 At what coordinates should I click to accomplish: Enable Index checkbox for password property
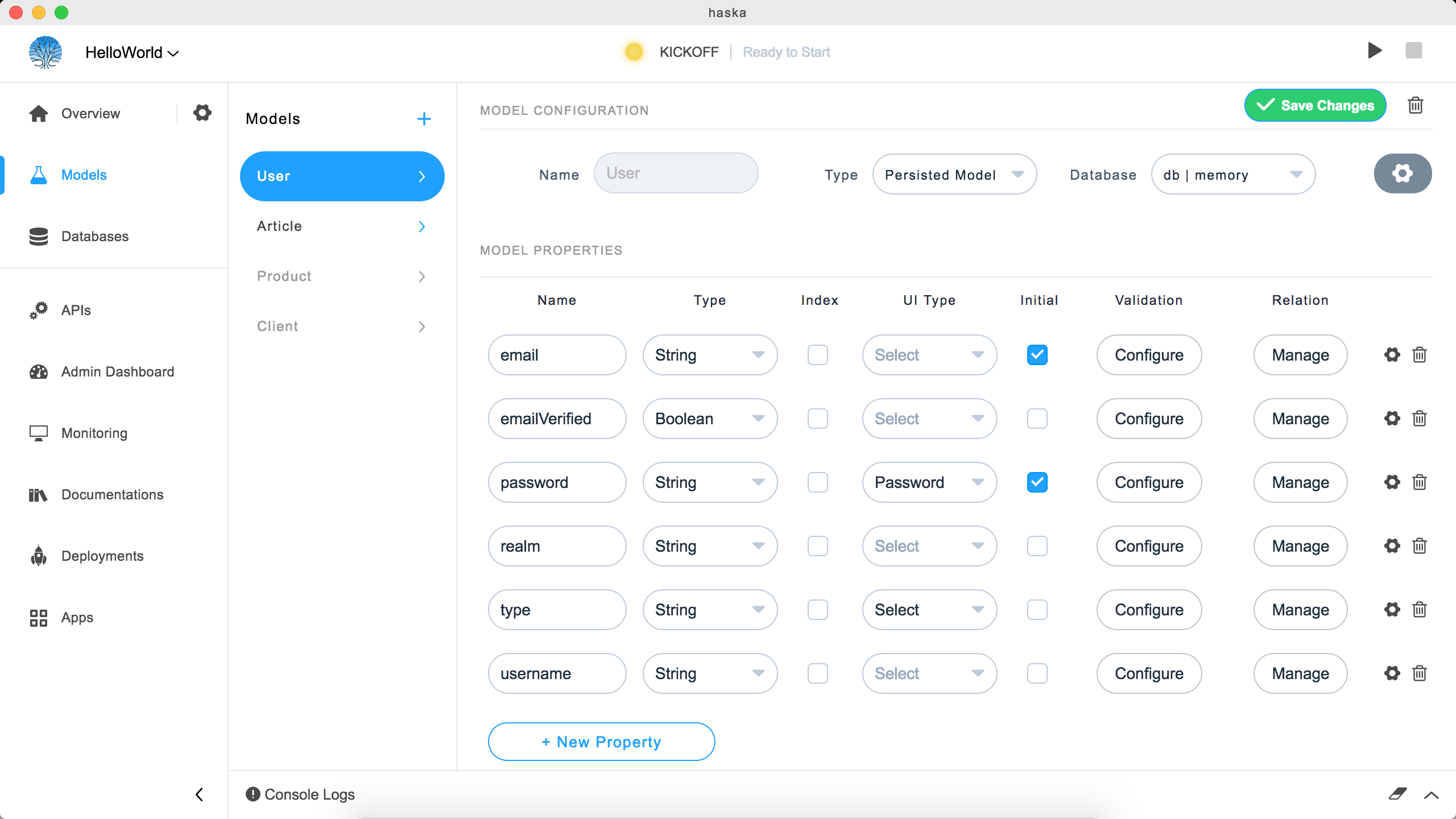point(817,482)
